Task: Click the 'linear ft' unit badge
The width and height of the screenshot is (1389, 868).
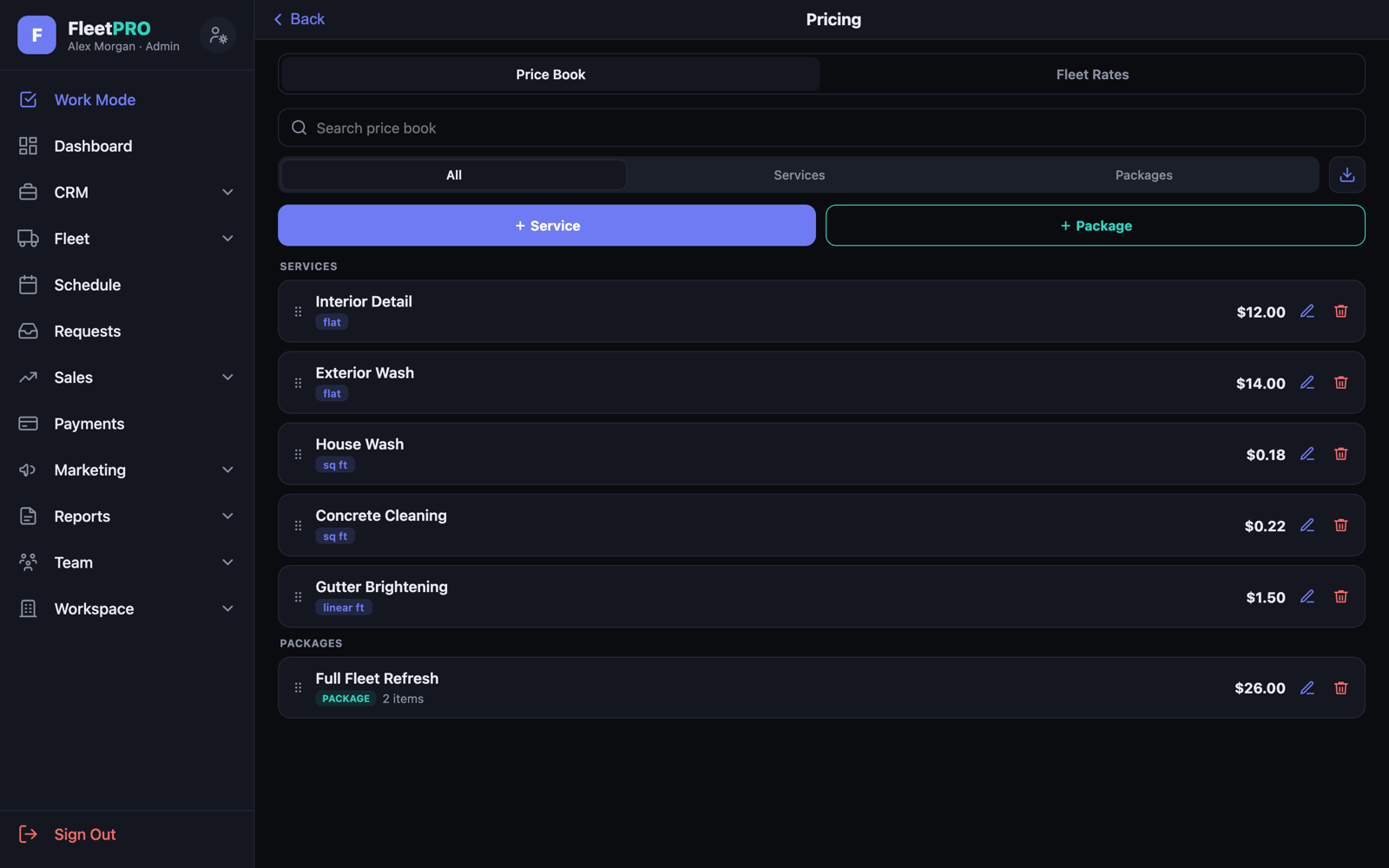Action: tap(344, 608)
